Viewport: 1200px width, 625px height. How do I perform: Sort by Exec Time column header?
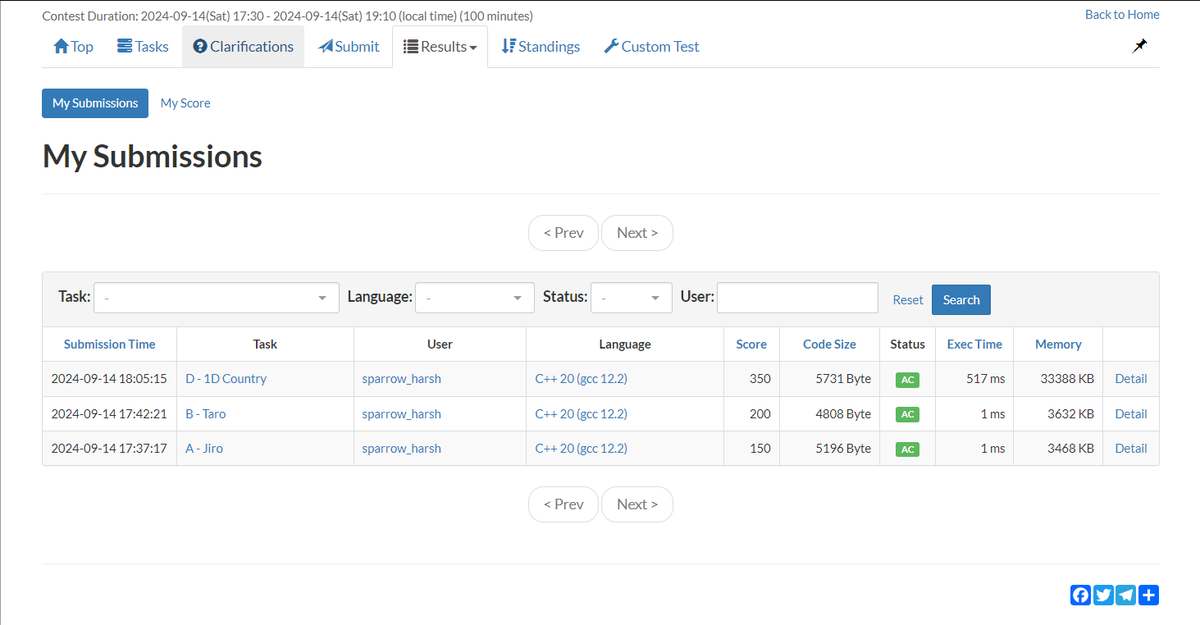[974, 344]
